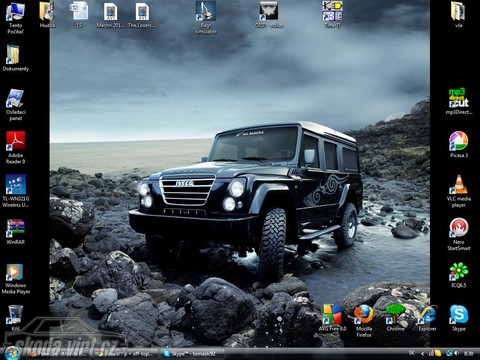The image size is (480, 360).
Task: Launch Windows Media Player shortcut
Action: pos(15,279)
